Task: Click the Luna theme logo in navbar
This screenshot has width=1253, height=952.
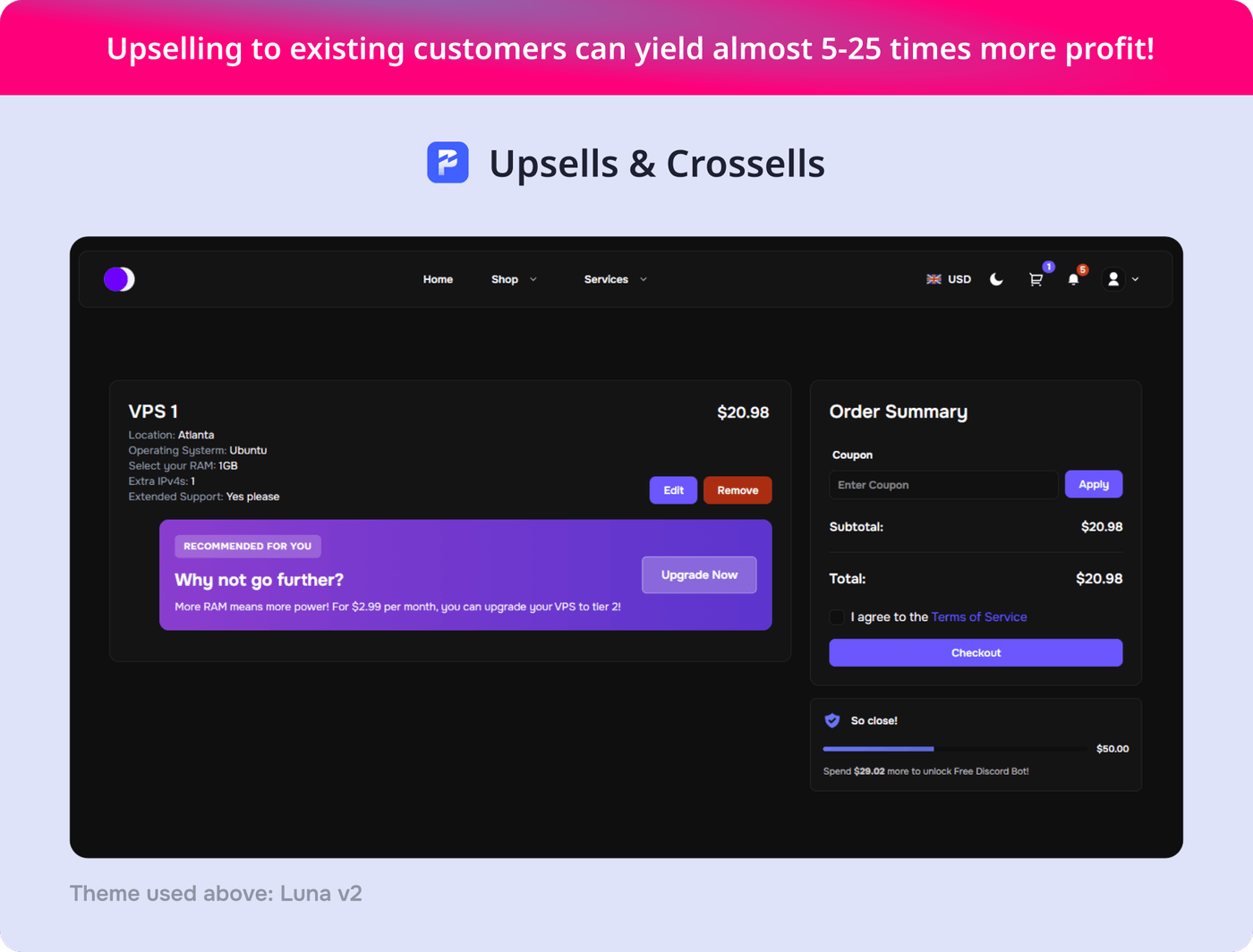Action: [119, 279]
